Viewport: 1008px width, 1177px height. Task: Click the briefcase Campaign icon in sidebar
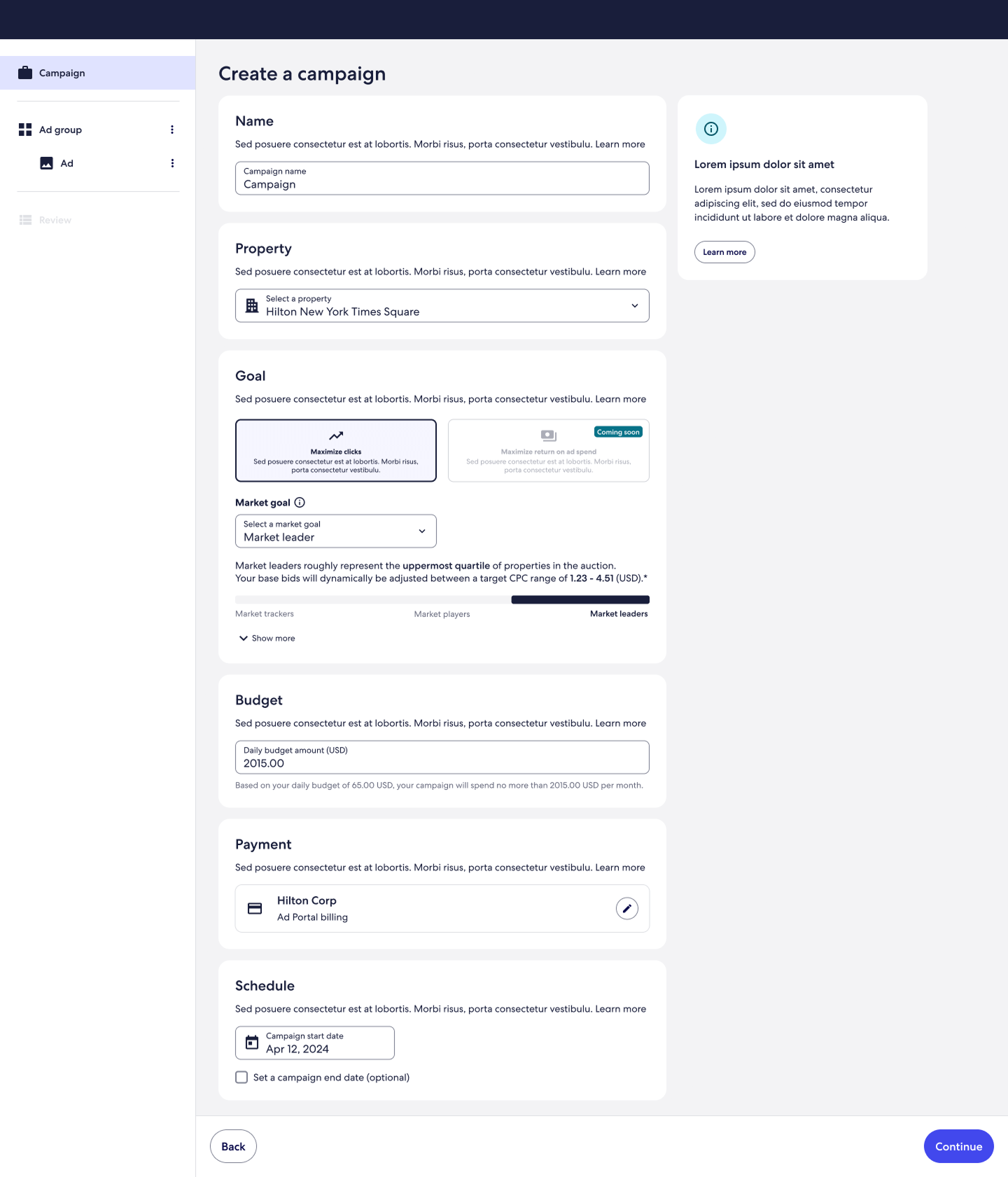[x=25, y=73]
